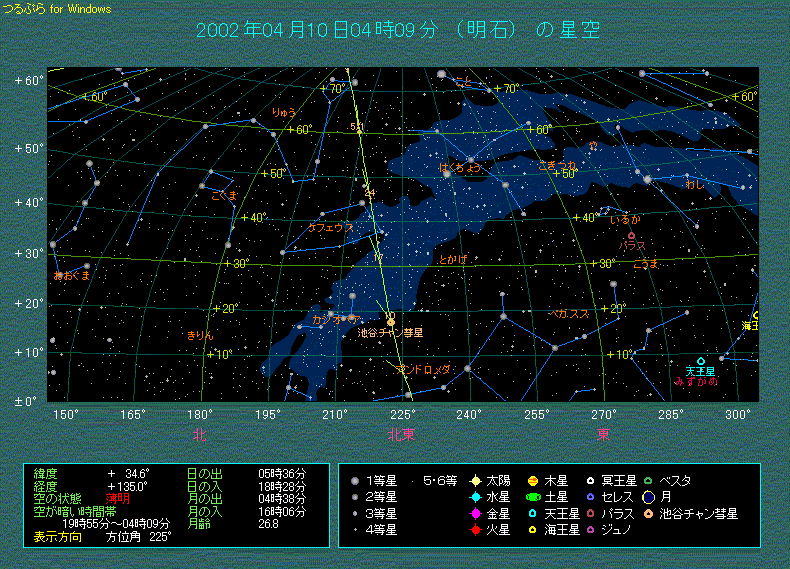Click the Mercury (水星) legend icon

click(x=477, y=497)
